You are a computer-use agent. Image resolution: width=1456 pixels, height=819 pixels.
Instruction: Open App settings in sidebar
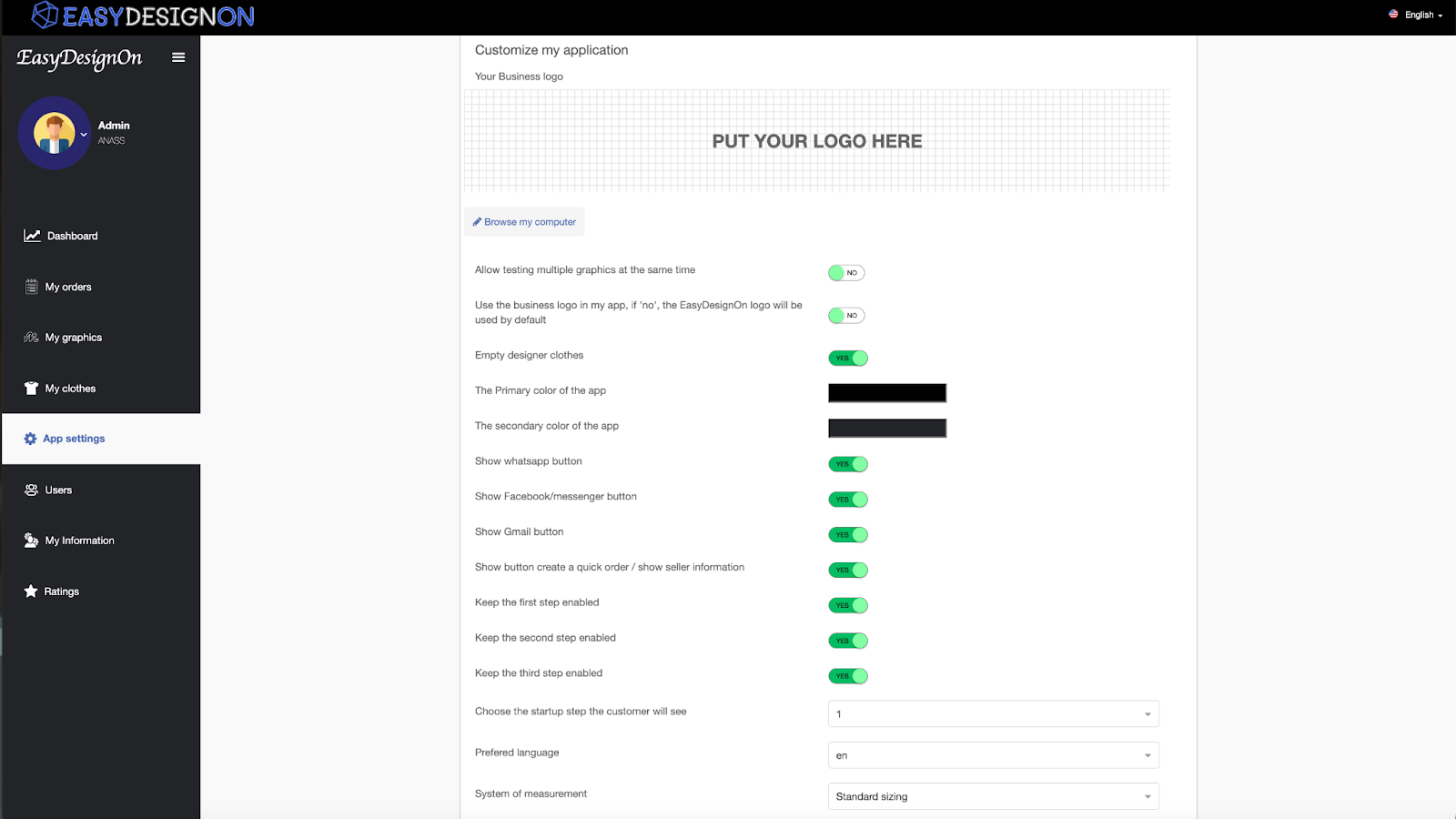(x=74, y=439)
